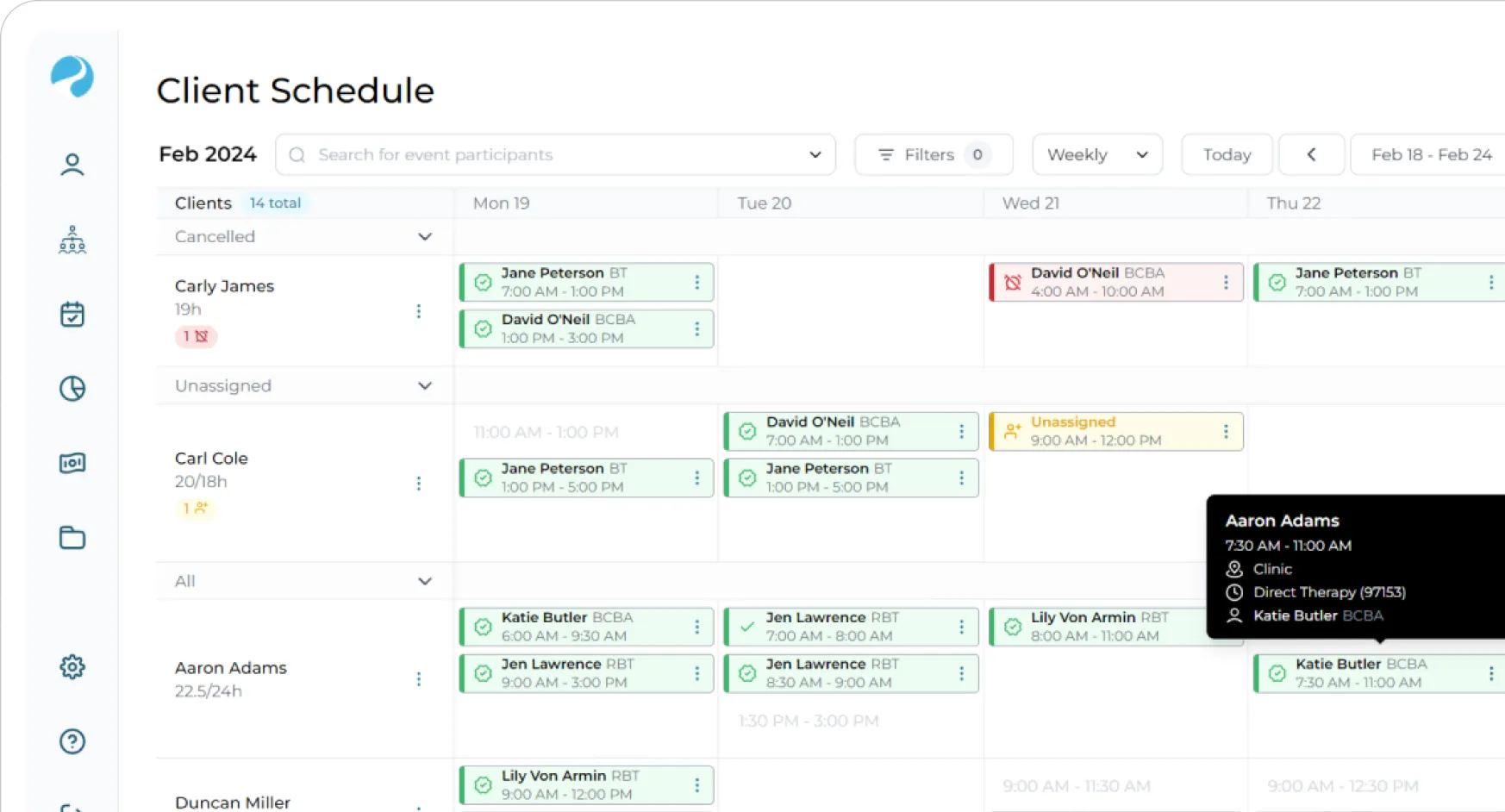Click the unassigned person icon on yellow event

(x=1013, y=431)
